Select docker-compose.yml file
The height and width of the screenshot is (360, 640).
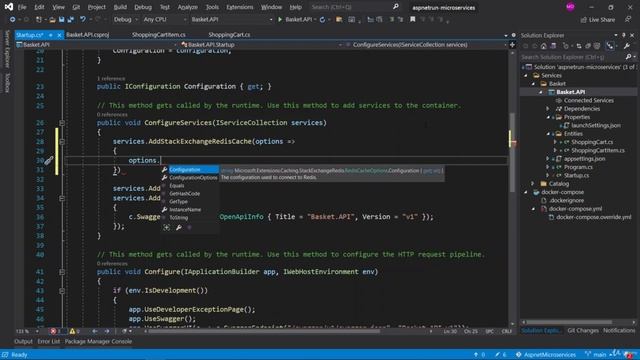tap(575, 209)
